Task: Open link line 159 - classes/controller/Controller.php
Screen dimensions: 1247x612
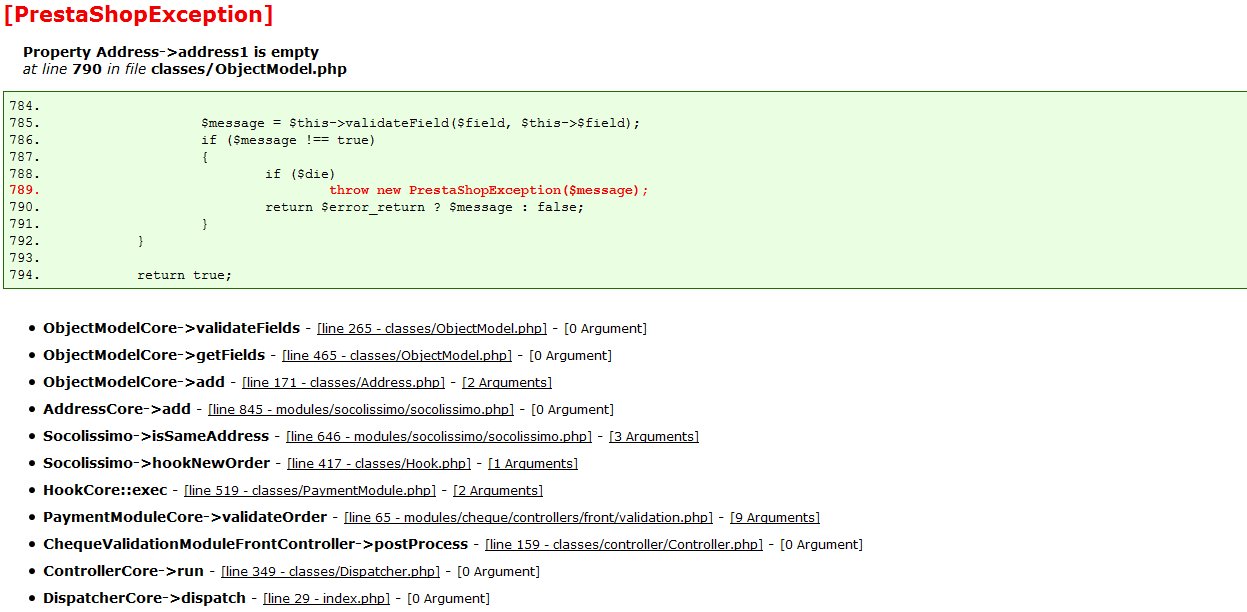Action: 624,544
